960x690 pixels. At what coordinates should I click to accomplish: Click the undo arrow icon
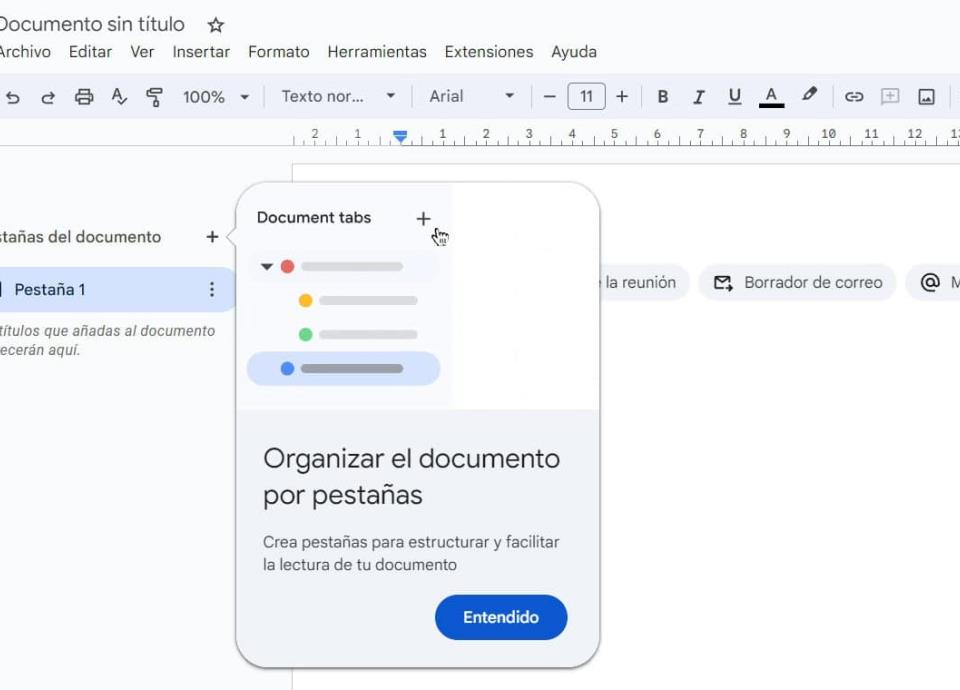tap(13, 97)
